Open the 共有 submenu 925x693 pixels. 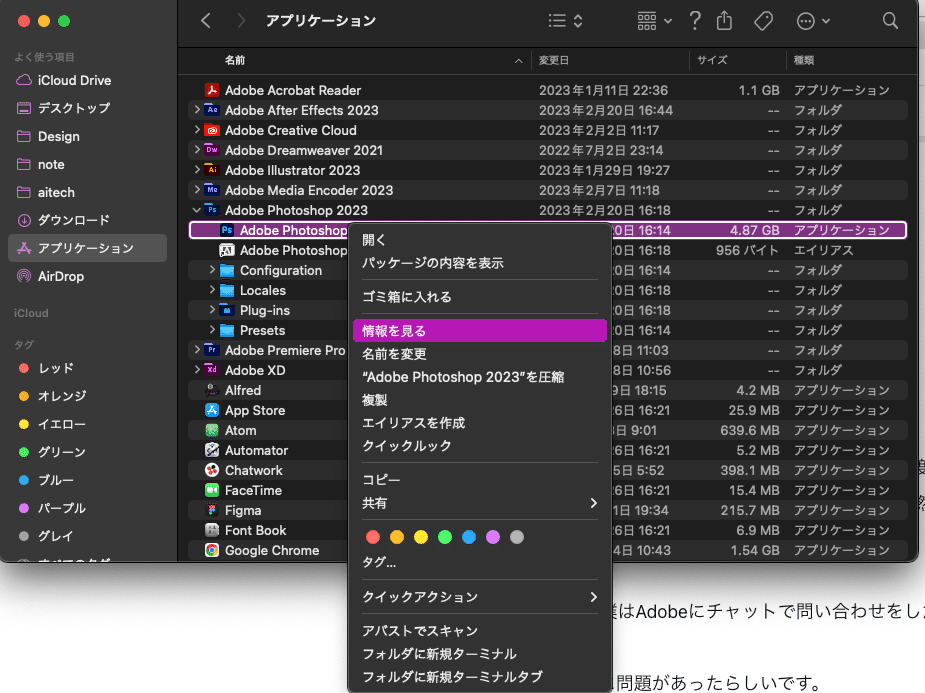(480, 503)
